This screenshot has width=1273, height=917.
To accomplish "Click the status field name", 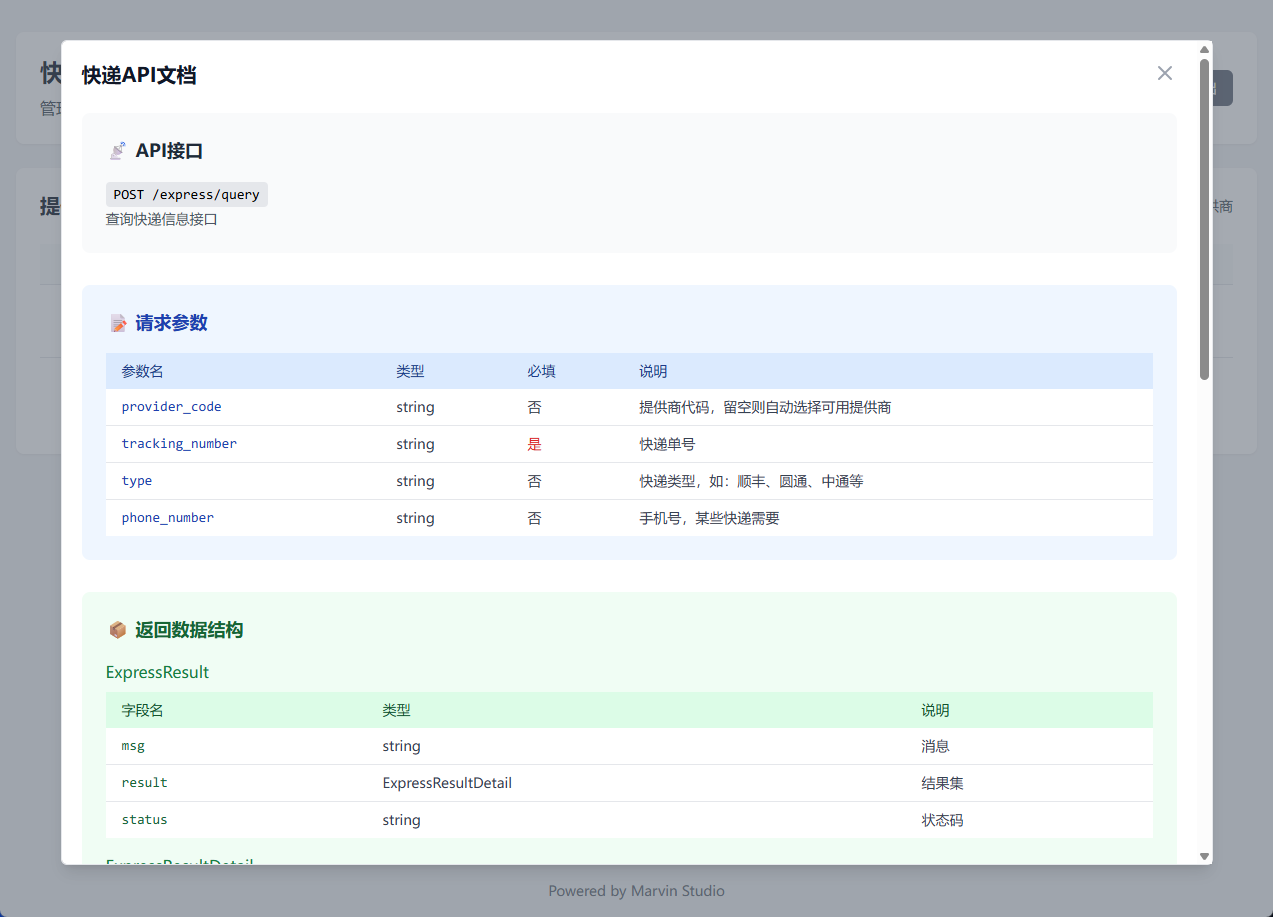I will coord(144,820).
